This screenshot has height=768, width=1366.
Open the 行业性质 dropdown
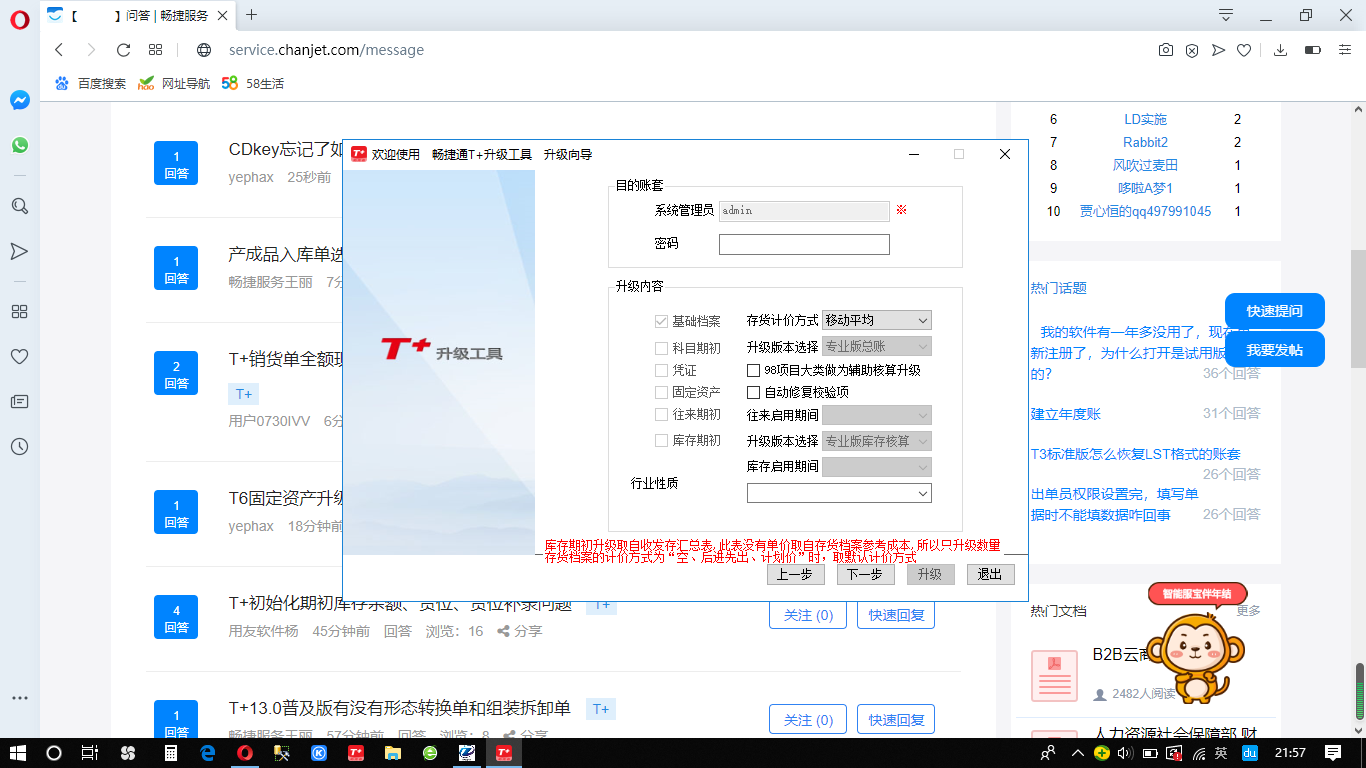pos(839,493)
